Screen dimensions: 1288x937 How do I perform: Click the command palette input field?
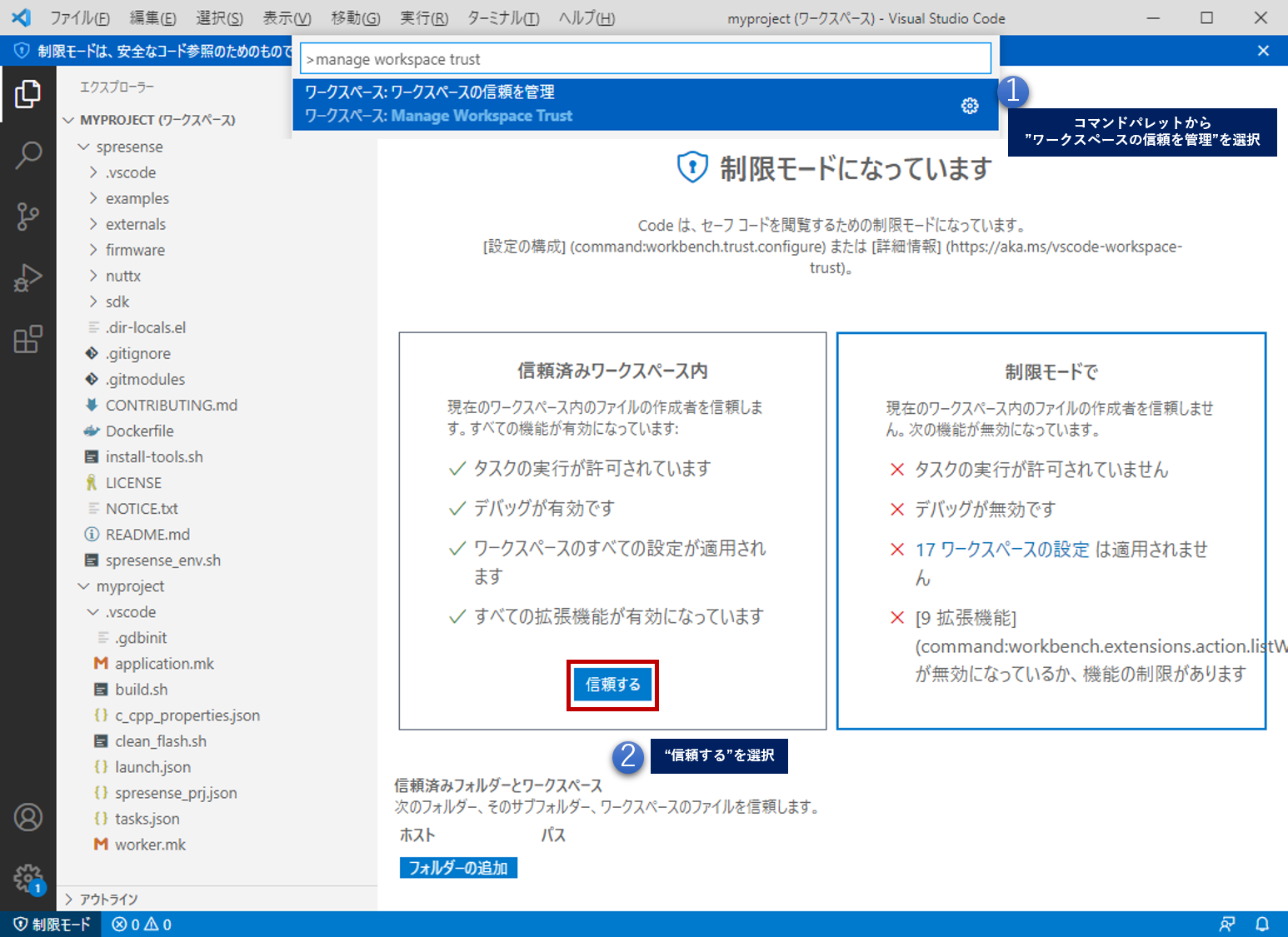pos(646,59)
